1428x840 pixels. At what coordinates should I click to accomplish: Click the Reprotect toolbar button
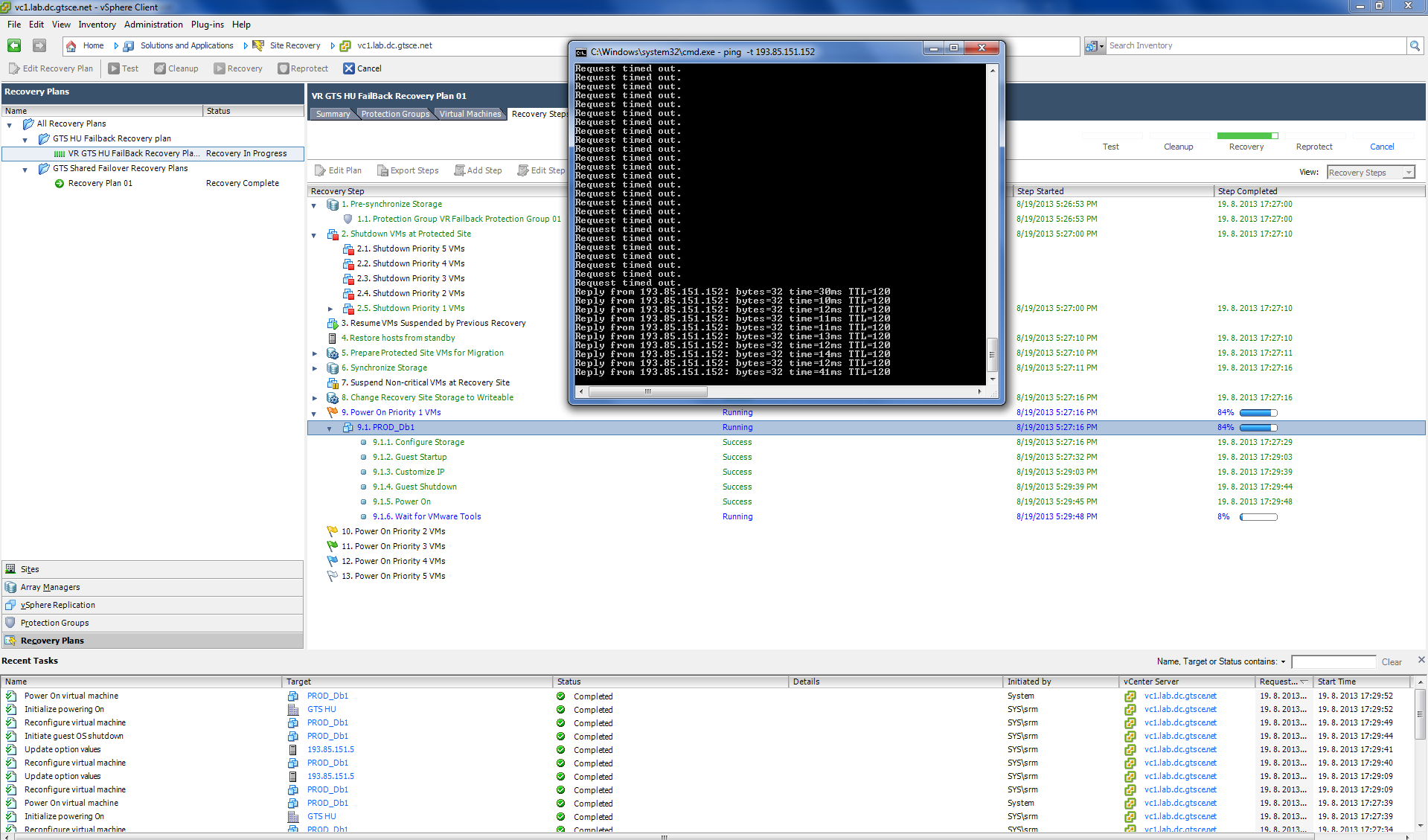tap(303, 68)
